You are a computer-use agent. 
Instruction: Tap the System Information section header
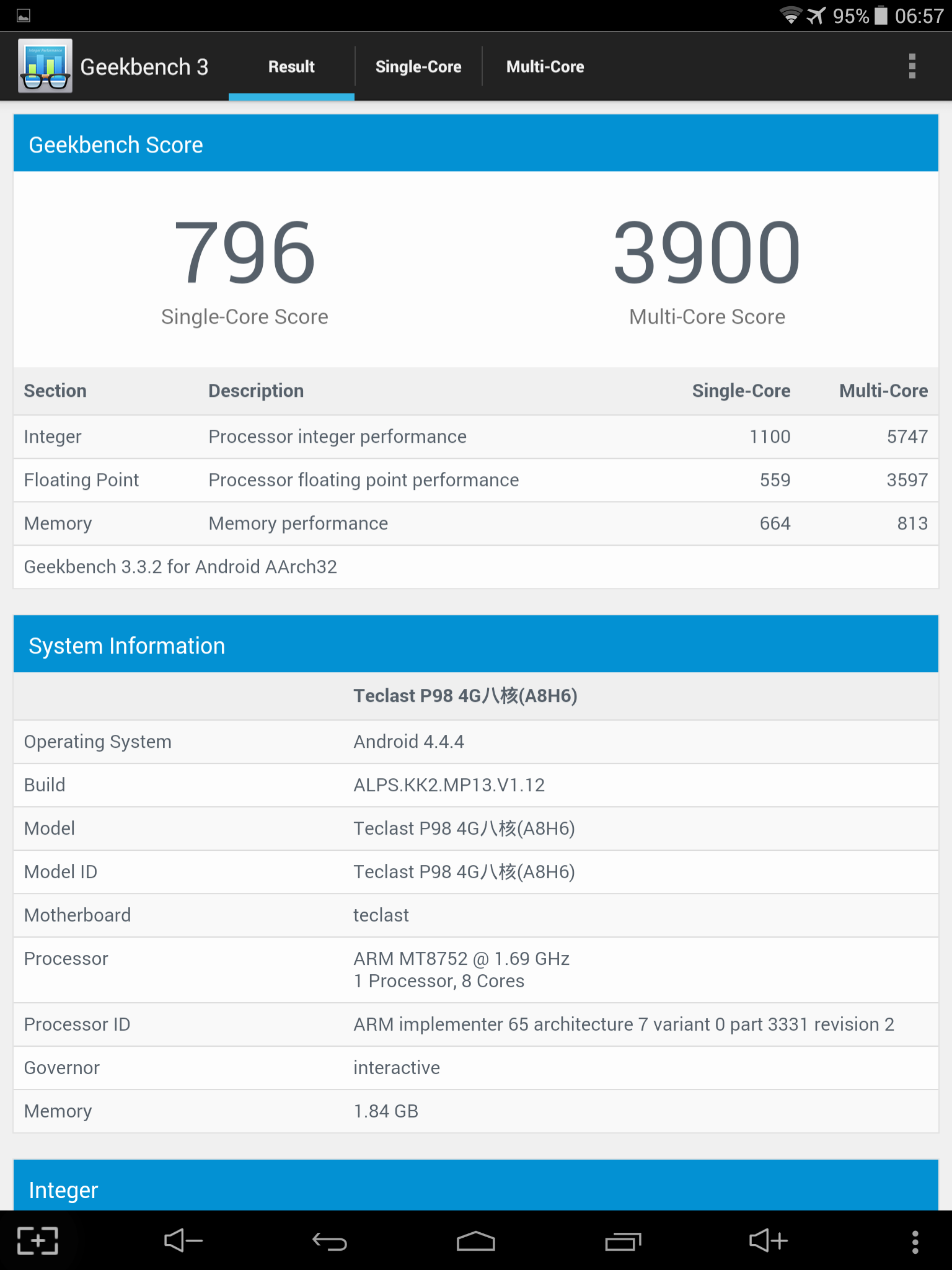click(x=476, y=644)
